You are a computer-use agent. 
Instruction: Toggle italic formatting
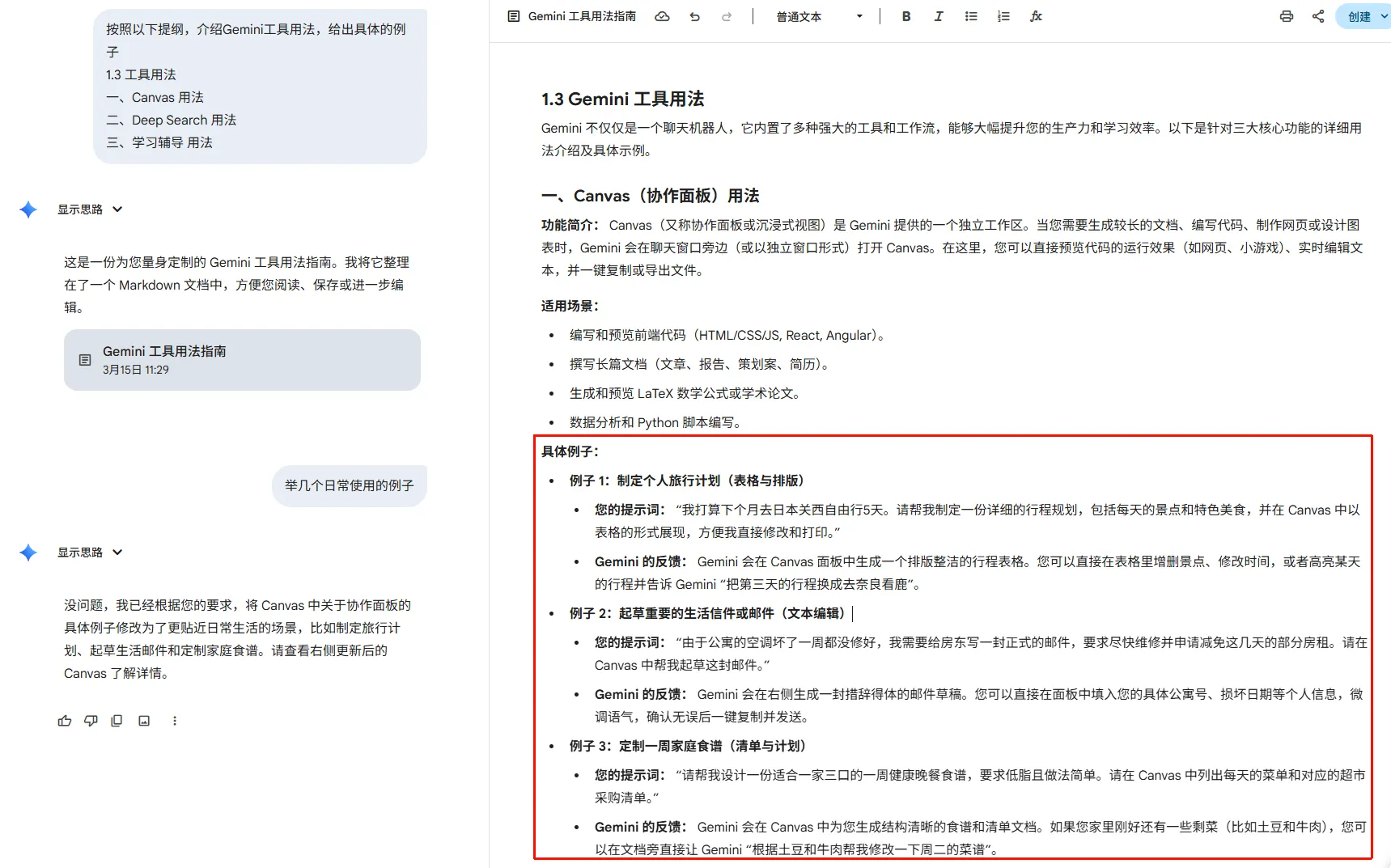(939, 16)
